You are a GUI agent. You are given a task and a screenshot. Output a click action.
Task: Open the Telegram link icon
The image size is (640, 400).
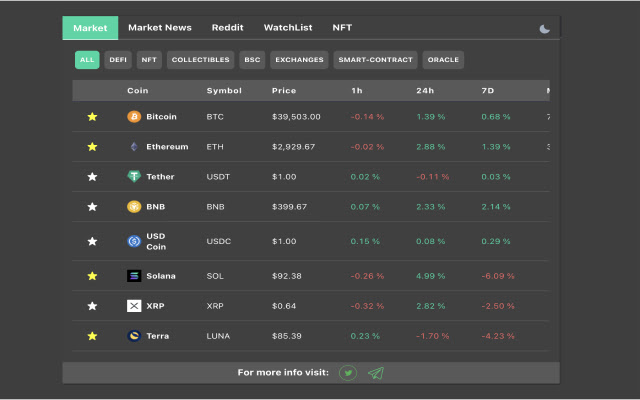tap(376, 373)
